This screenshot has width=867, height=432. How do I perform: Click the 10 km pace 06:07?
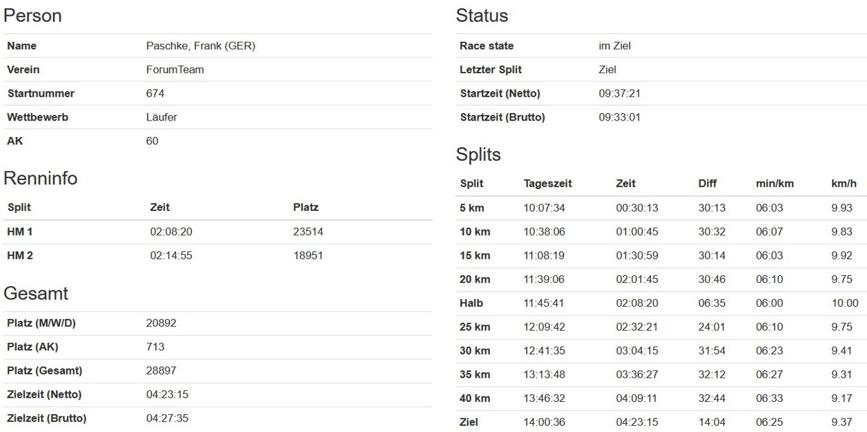coord(769,232)
